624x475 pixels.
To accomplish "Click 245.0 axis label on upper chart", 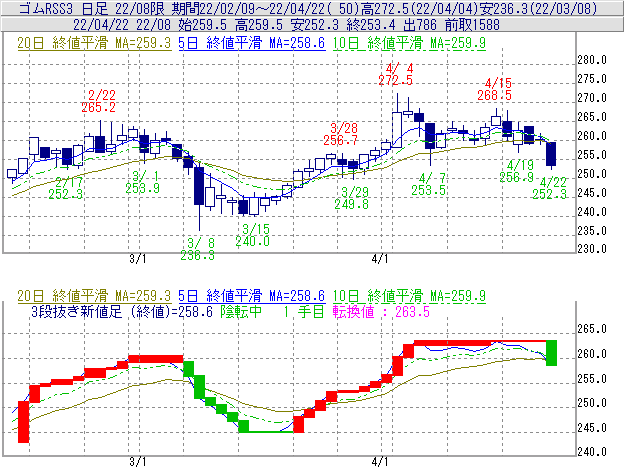I will click(x=592, y=193).
